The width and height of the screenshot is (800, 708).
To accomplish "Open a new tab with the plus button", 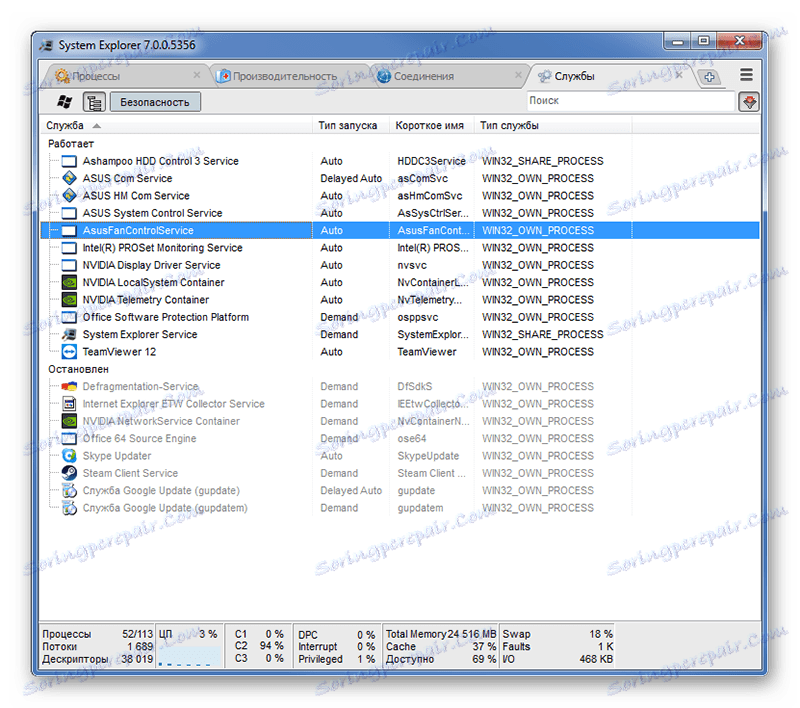I will click(710, 76).
